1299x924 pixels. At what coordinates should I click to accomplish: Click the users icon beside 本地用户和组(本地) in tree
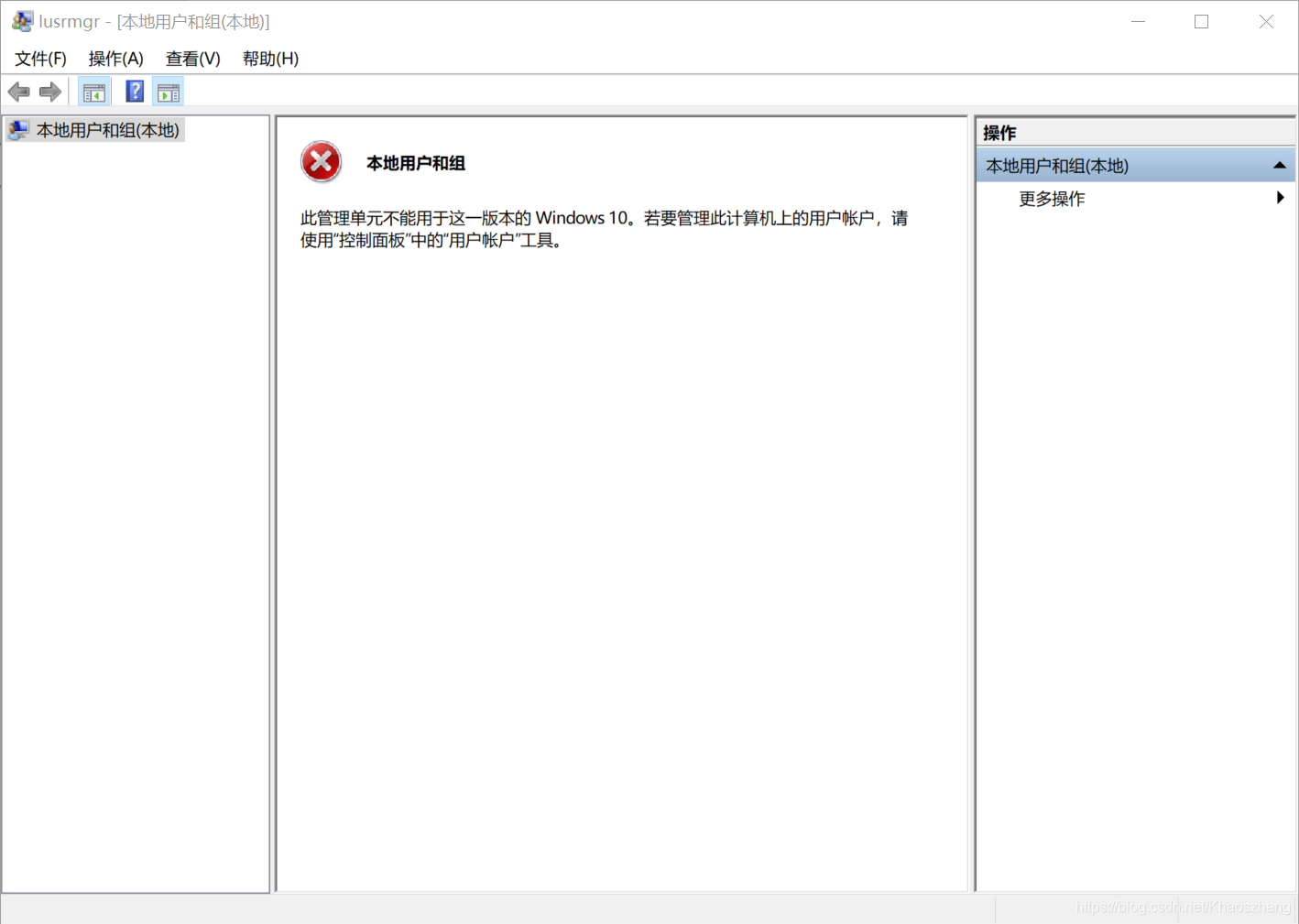point(18,130)
